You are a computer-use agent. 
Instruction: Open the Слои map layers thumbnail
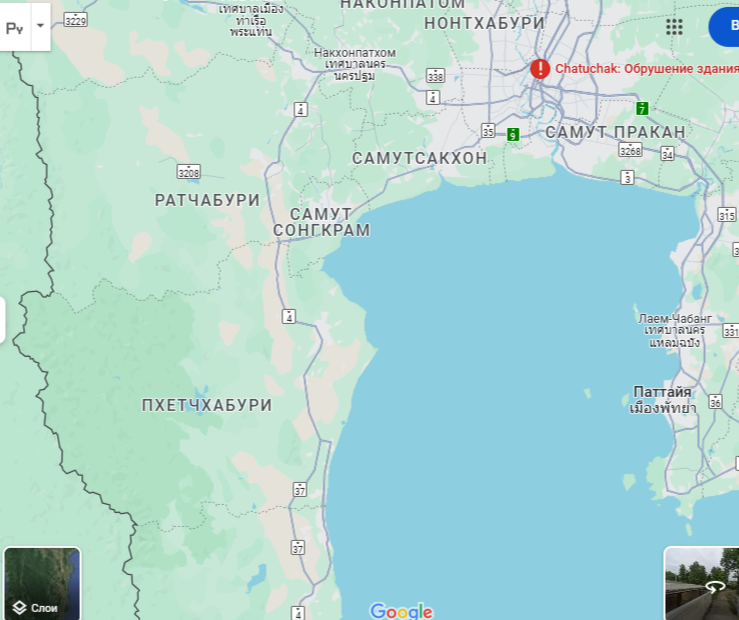click(x=42, y=583)
